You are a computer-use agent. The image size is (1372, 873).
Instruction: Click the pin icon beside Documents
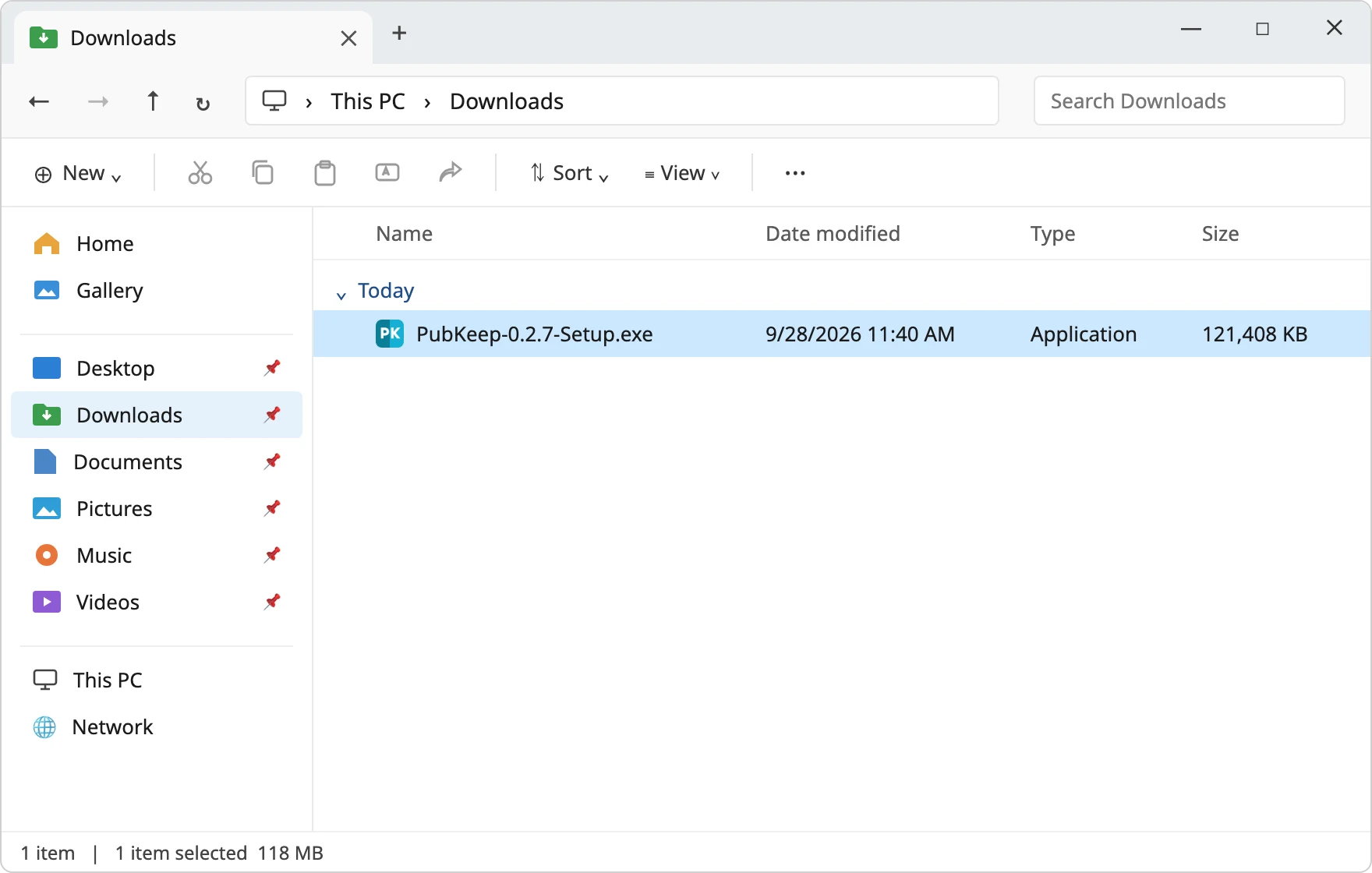[272, 461]
